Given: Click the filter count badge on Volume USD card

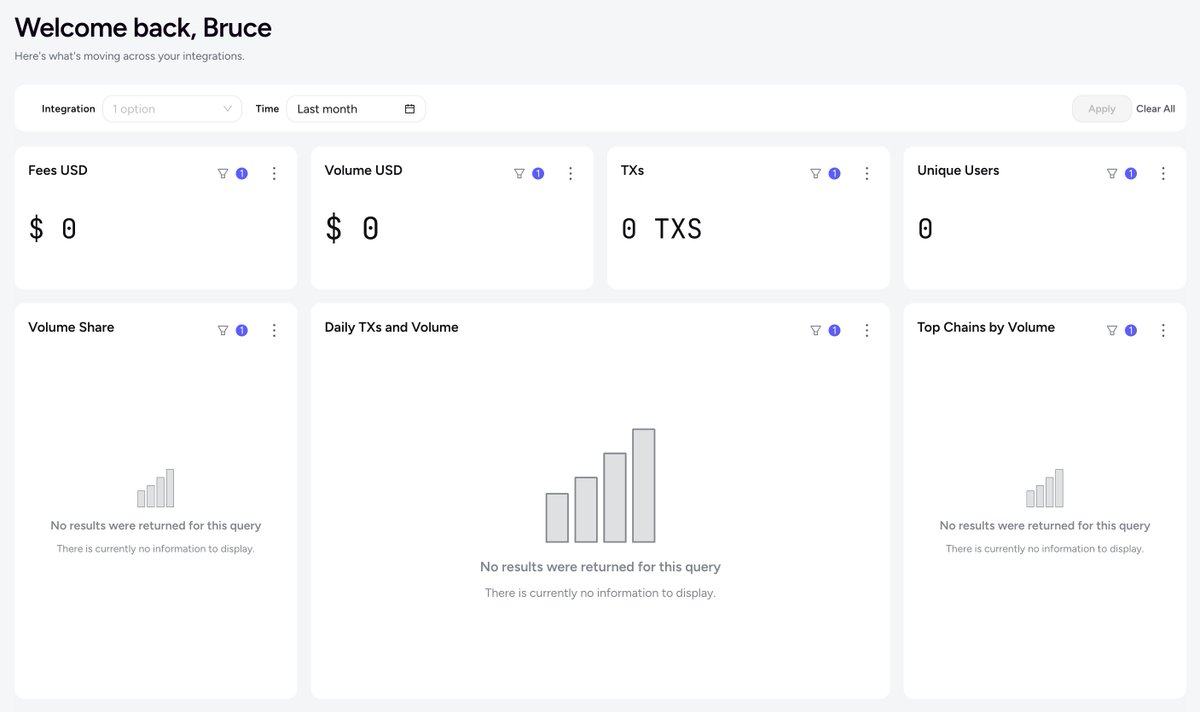Looking at the screenshot, I should 538,173.
